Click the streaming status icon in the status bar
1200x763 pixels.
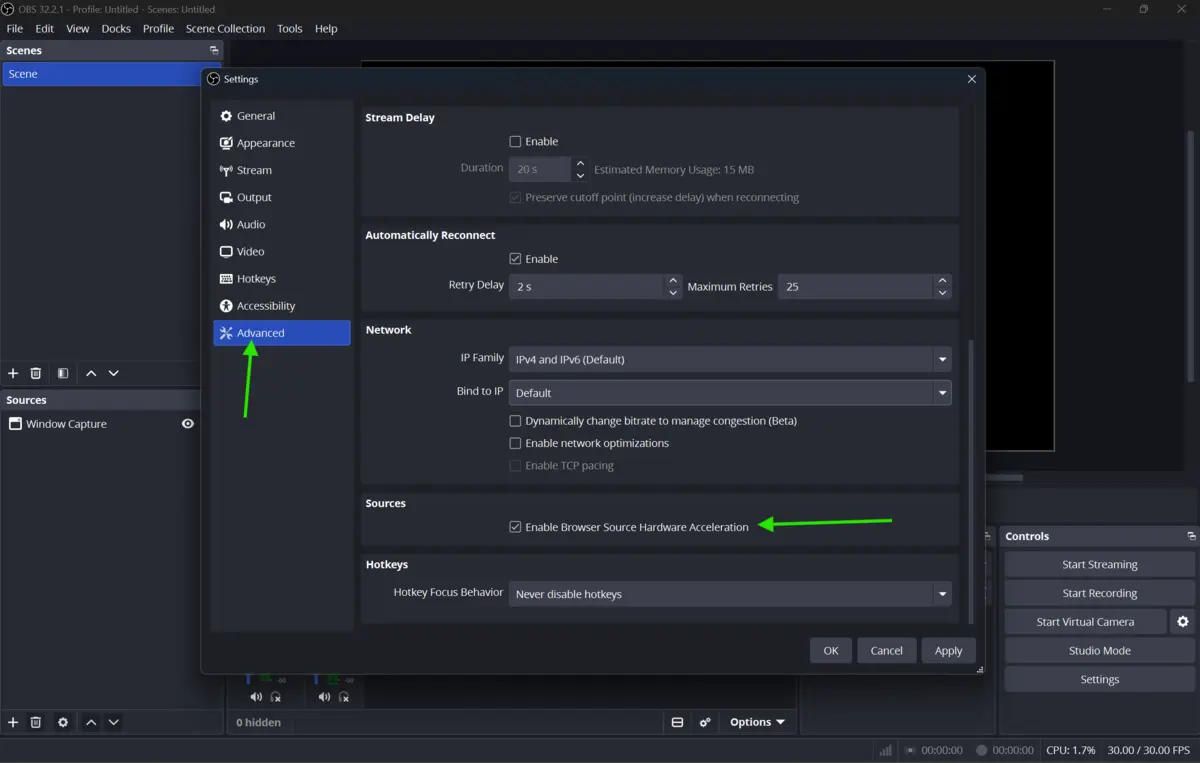tap(909, 750)
